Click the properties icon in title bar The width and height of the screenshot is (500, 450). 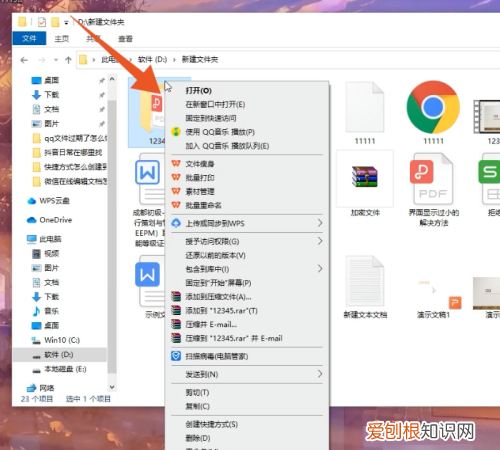tap(42, 22)
